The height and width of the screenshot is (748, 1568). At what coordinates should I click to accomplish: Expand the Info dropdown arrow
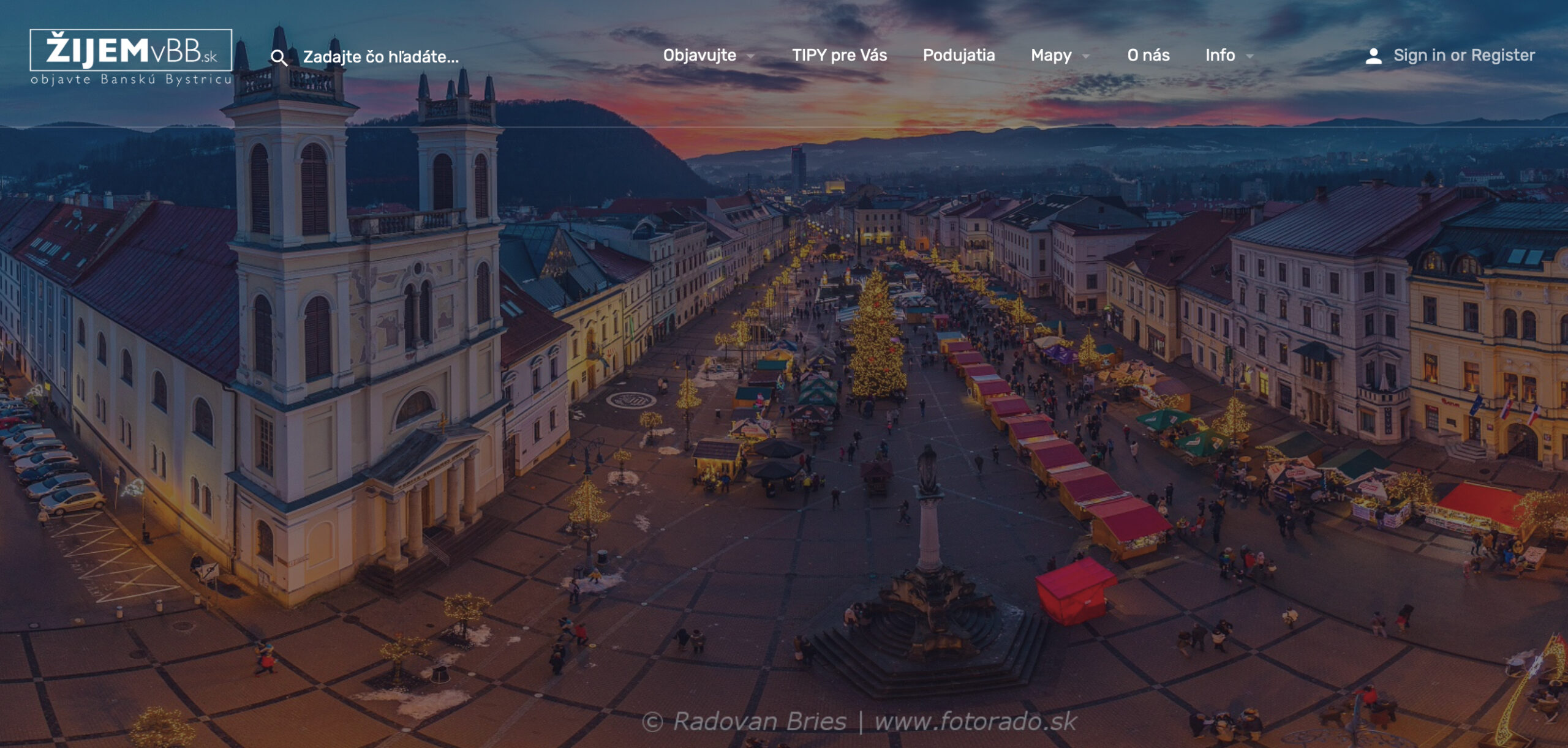pyautogui.click(x=1250, y=56)
